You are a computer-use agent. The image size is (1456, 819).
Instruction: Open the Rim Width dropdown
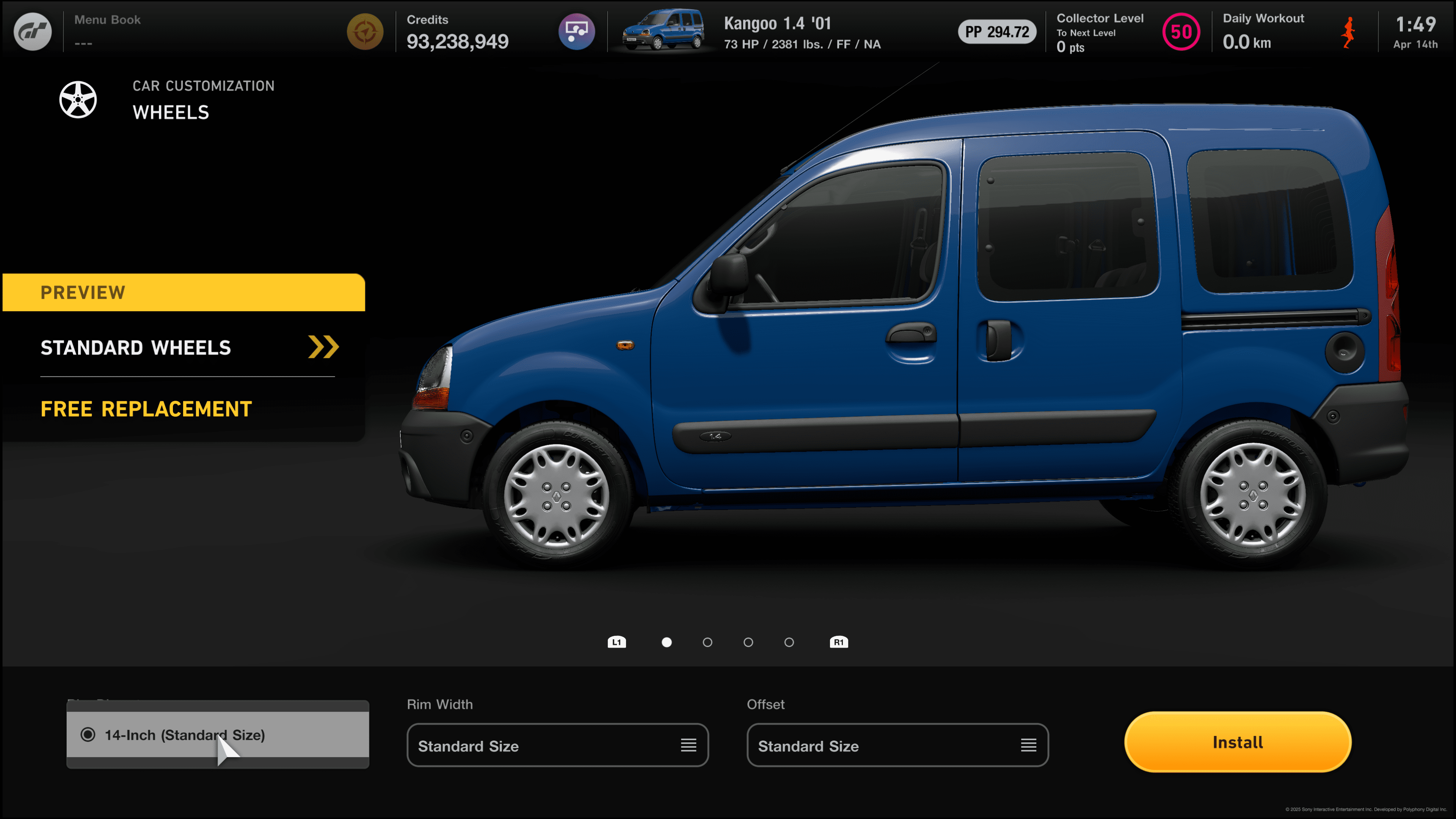(x=557, y=745)
